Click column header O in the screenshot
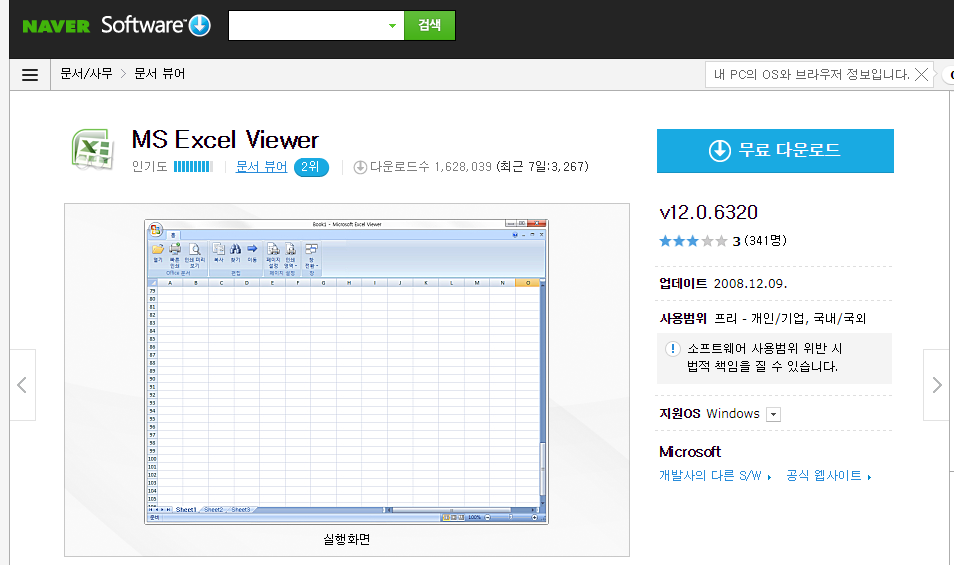 pos(527,283)
